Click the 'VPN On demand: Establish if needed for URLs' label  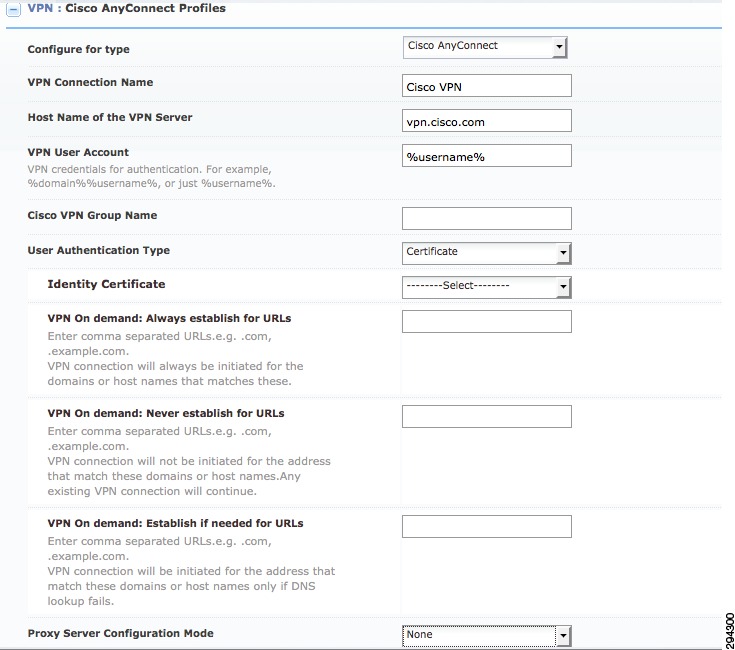pos(175,523)
